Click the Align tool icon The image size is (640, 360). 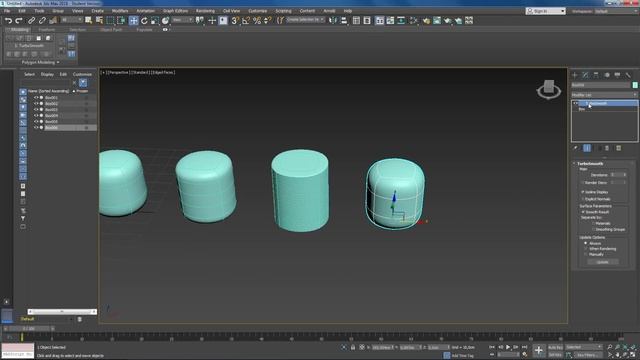(x=344, y=20)
